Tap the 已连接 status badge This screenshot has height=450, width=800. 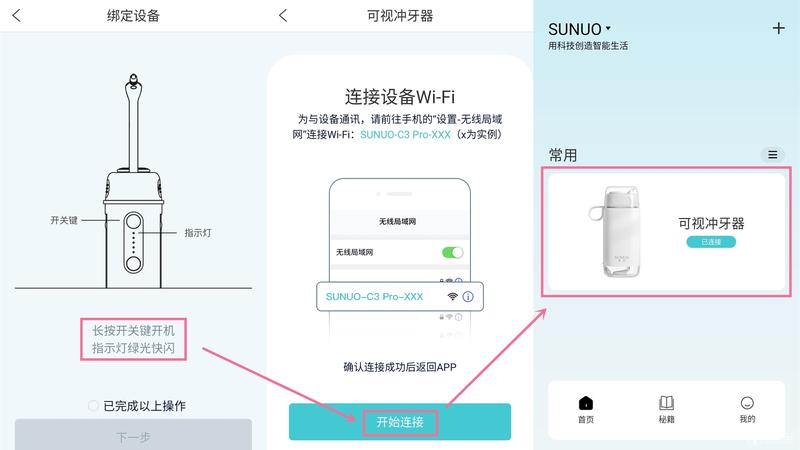tap(711, 242)
